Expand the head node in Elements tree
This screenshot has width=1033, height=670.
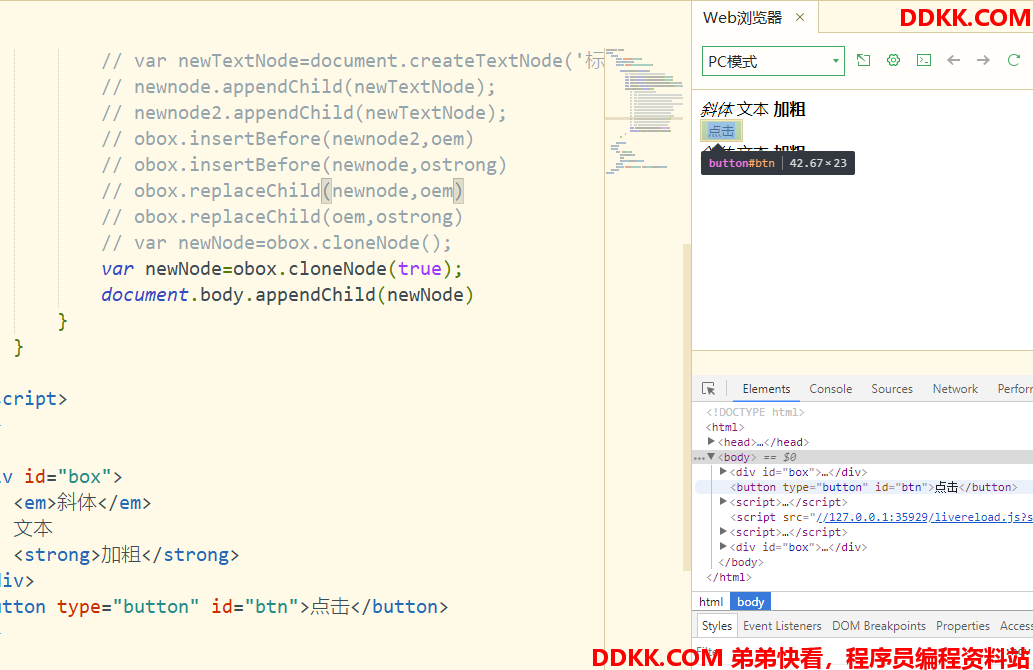tap(711, 441)
